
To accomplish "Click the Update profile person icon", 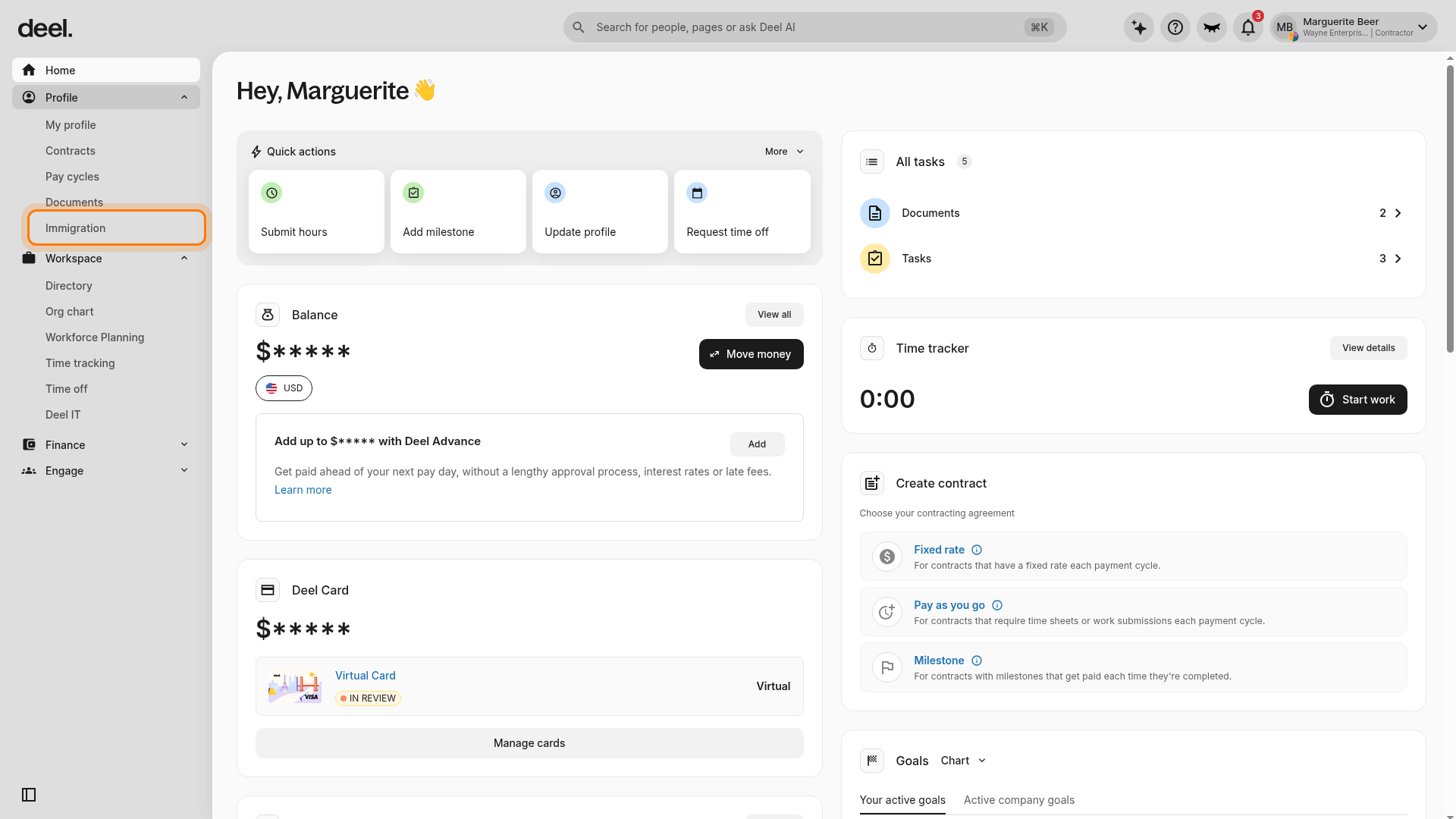I will click(555, 193).
